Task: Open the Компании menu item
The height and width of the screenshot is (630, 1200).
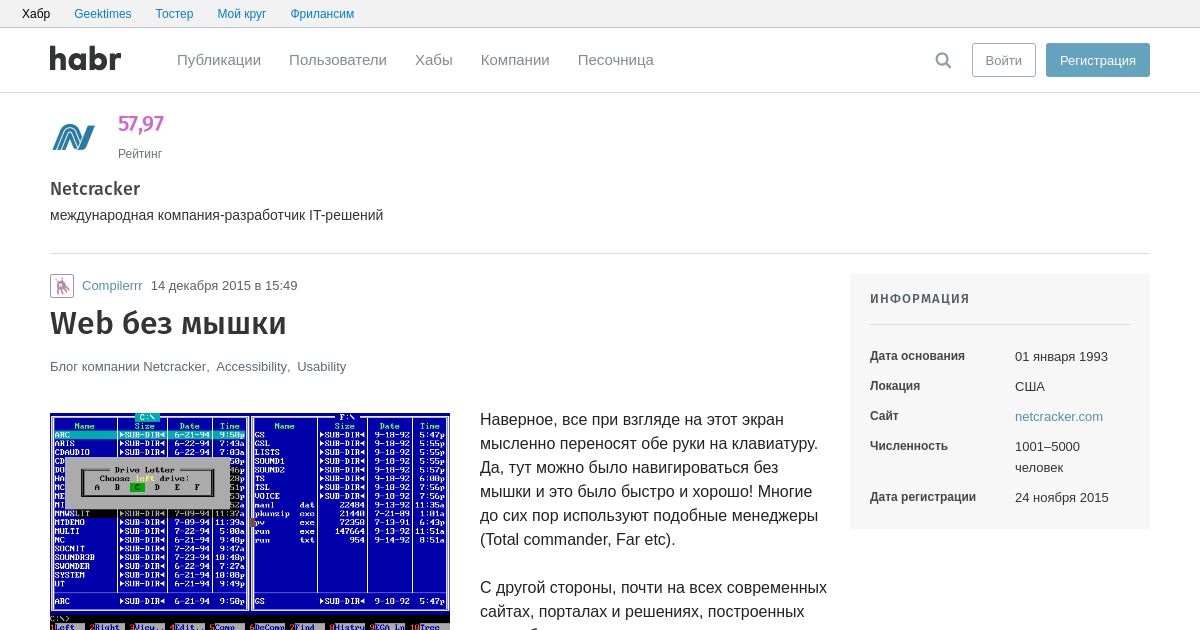Action: point(515,60)
